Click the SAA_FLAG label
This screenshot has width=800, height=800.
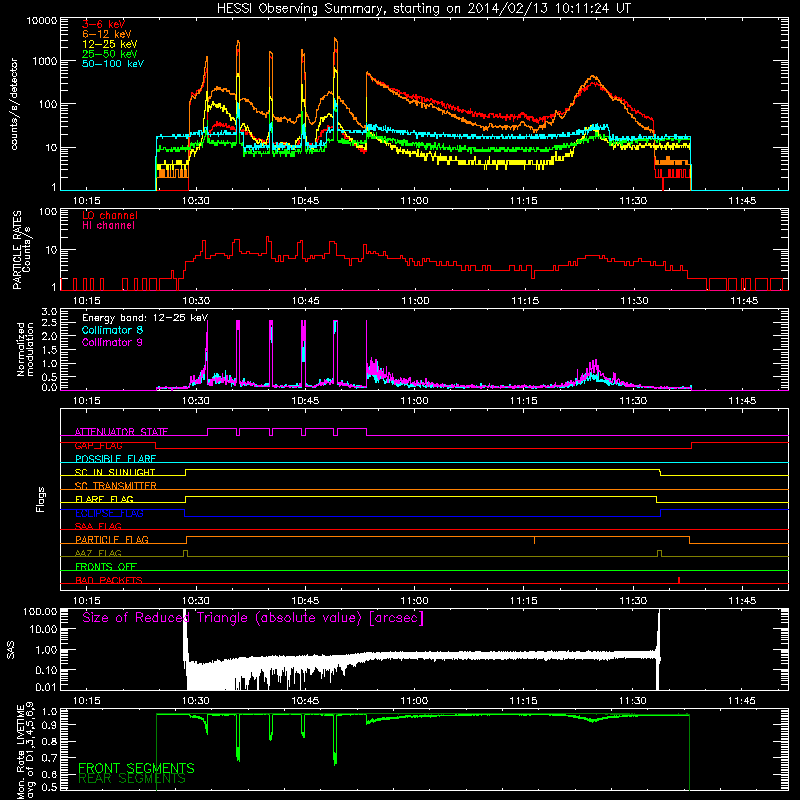click(x=98, y=526)
